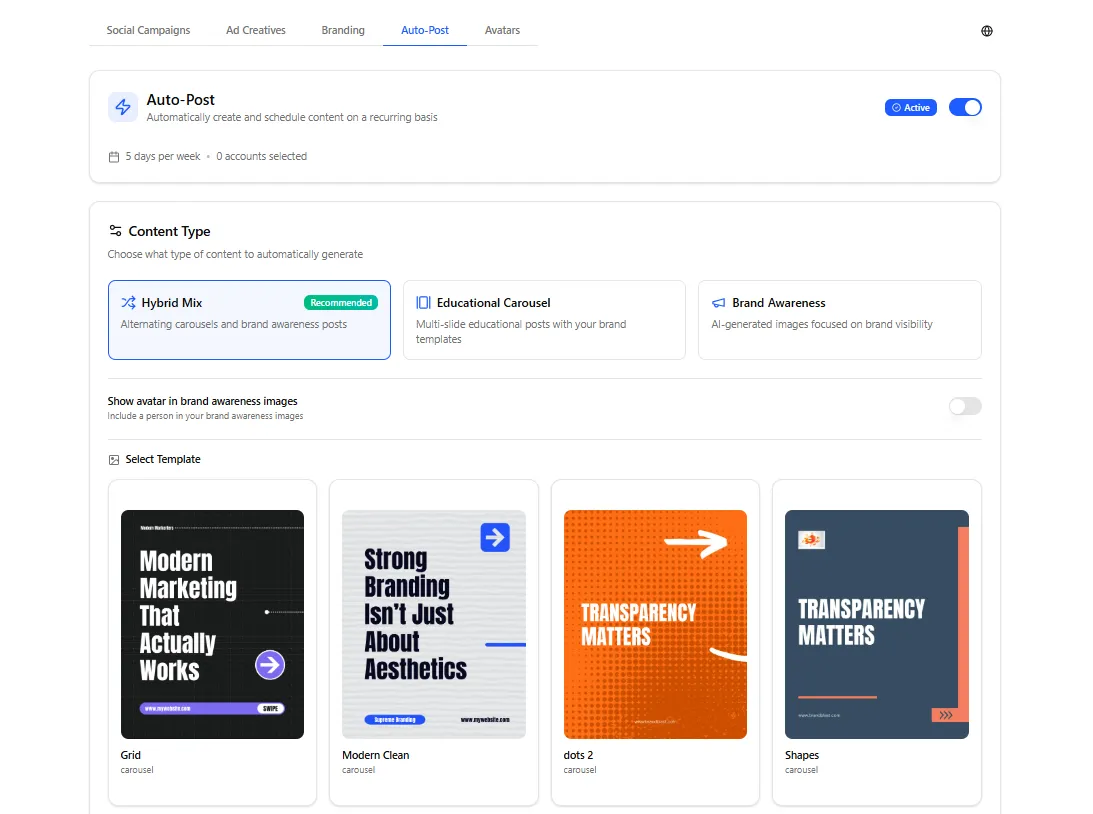Click the Educational Carousel slides icon
Viewport: 1093px width, 814px height.
pos(423,302)
